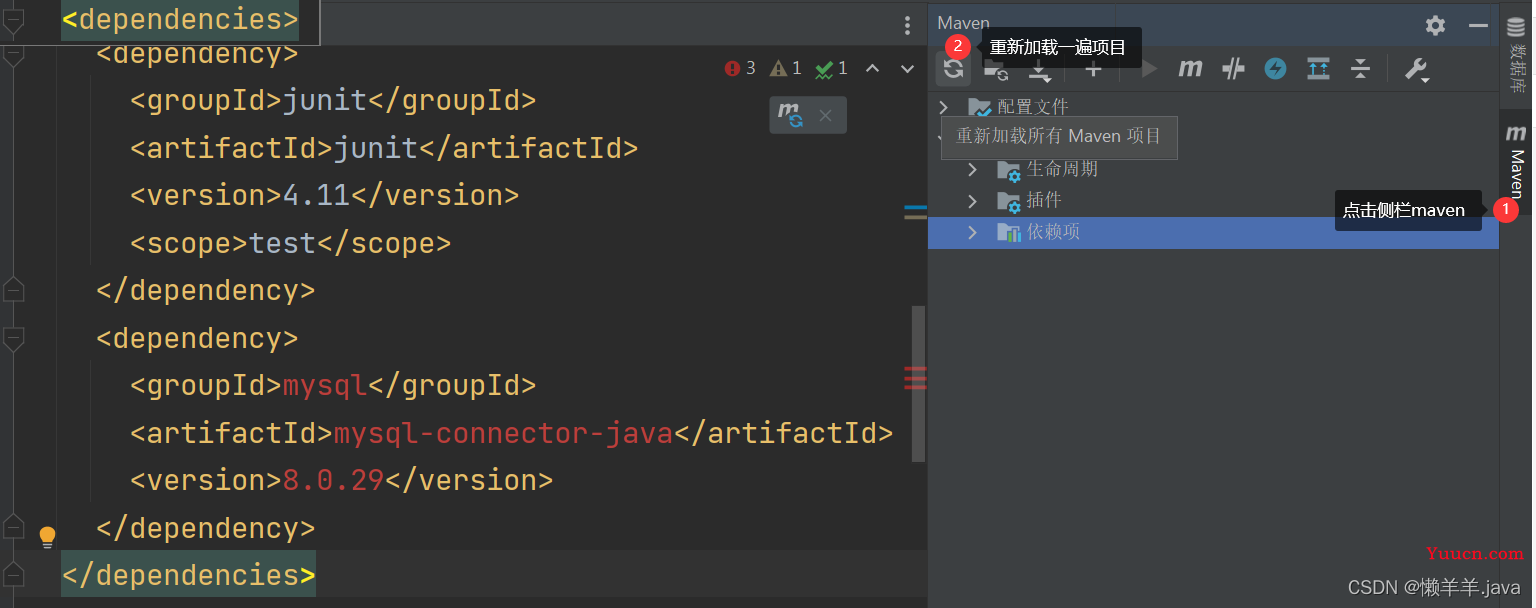Run Maven build play icon
Viewport: 1536px width, 608px height.
click(x=1149, y=68)
